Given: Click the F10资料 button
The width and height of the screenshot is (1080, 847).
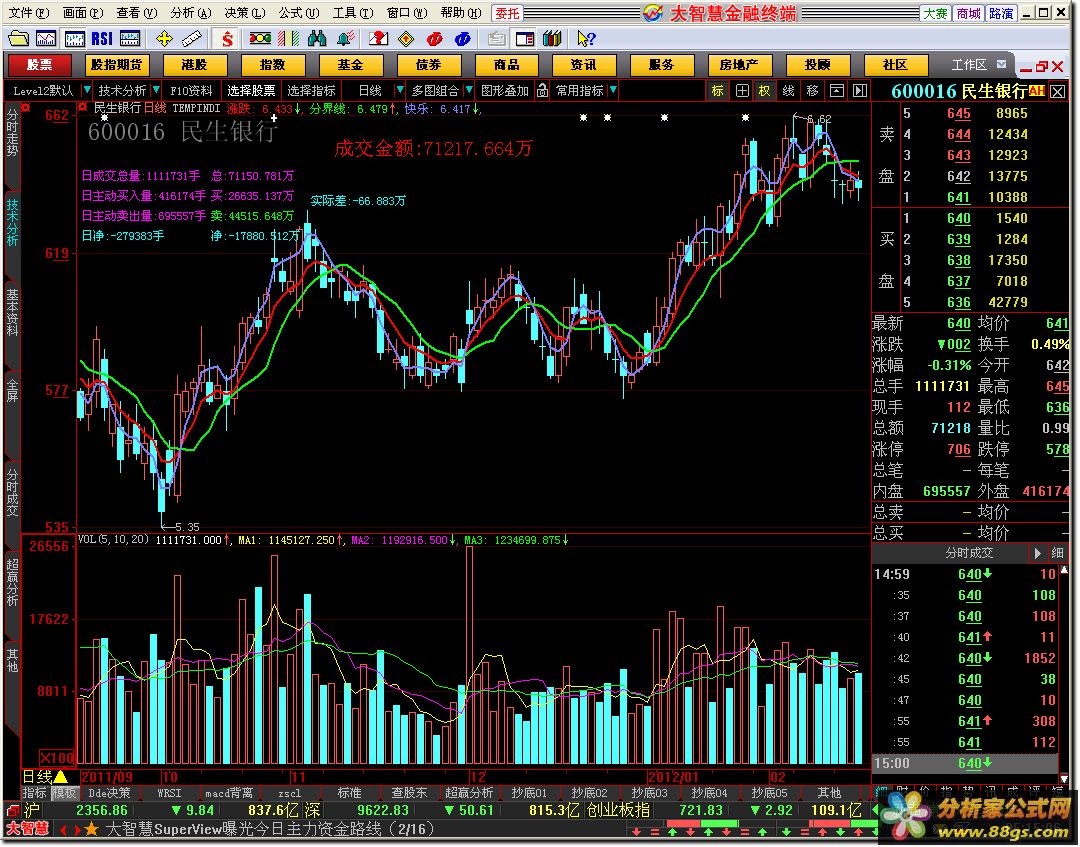Looking at the screenshot, I should coord(191,90).
